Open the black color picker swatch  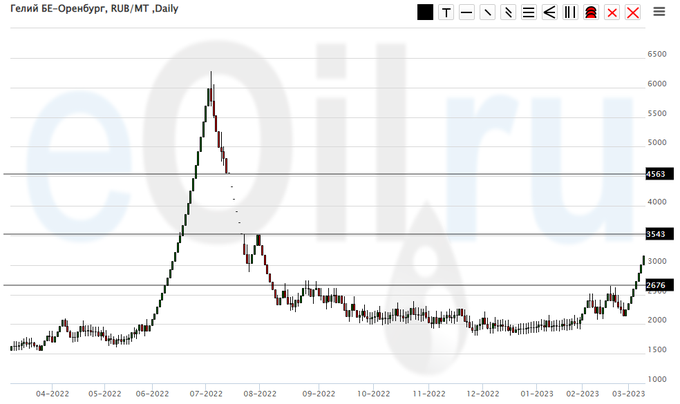click(425, 13)
